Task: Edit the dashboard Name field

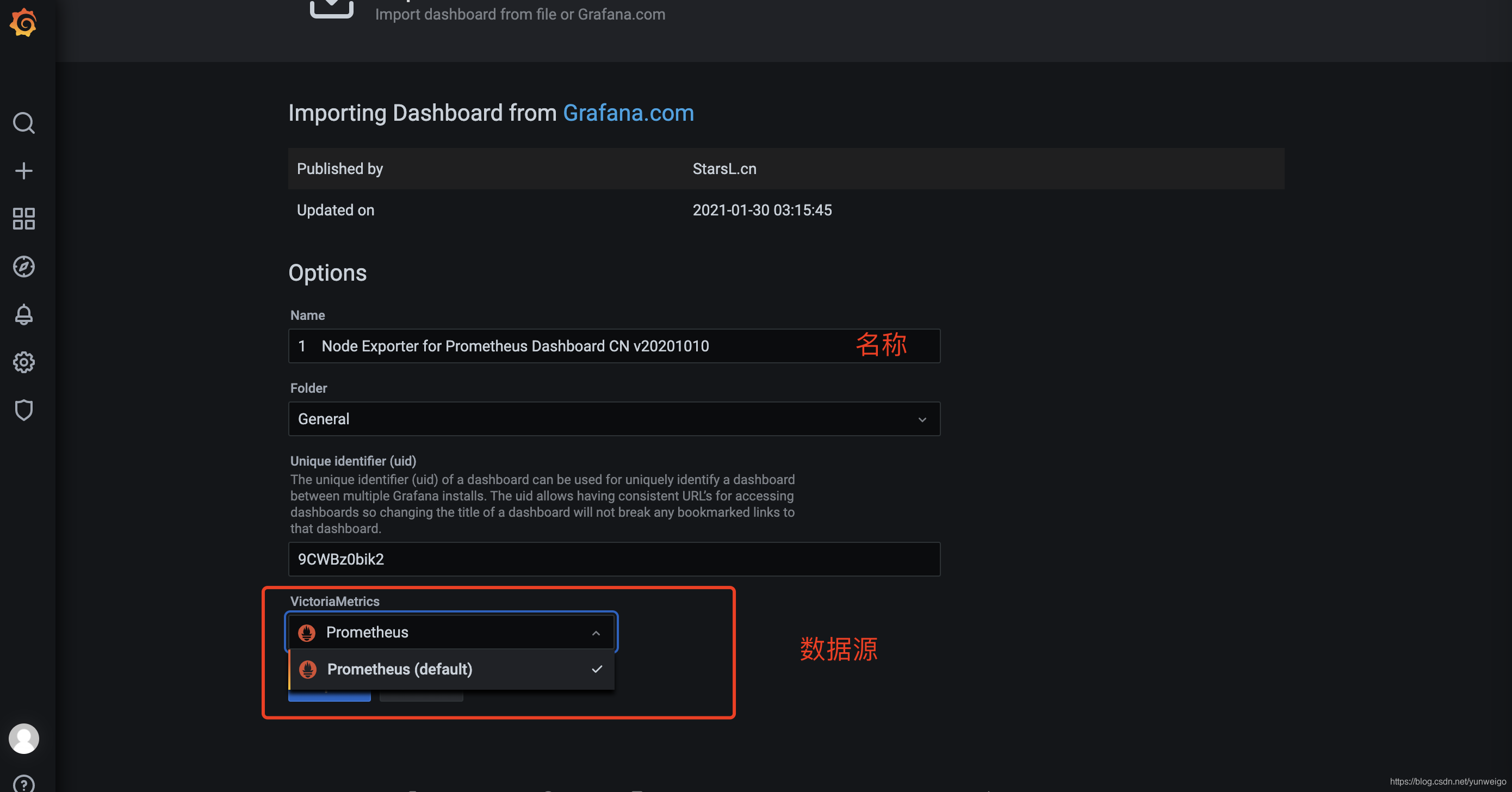Action: (614, 346)
